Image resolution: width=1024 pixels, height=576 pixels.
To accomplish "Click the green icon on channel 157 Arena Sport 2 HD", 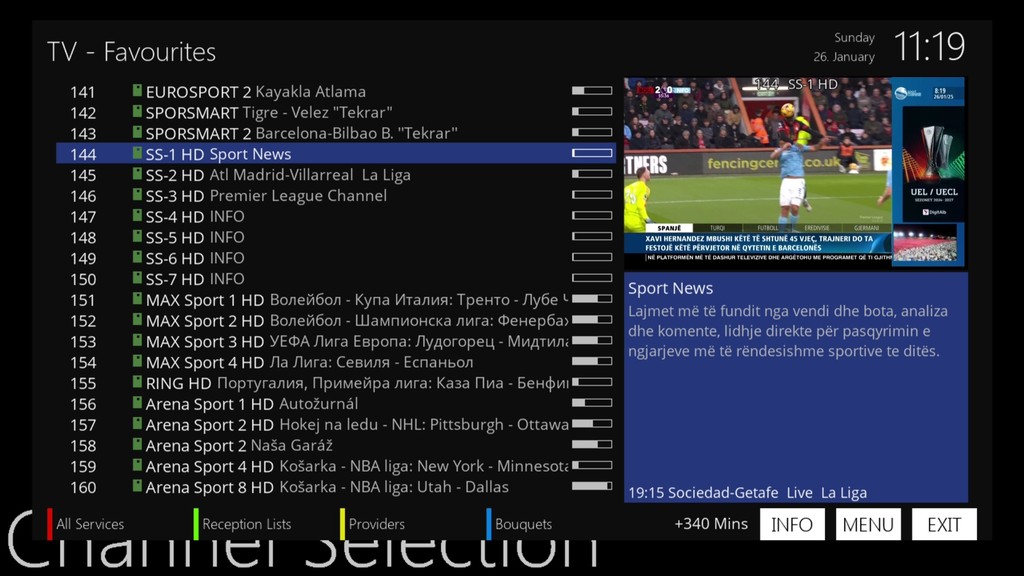I will point(137,424).
